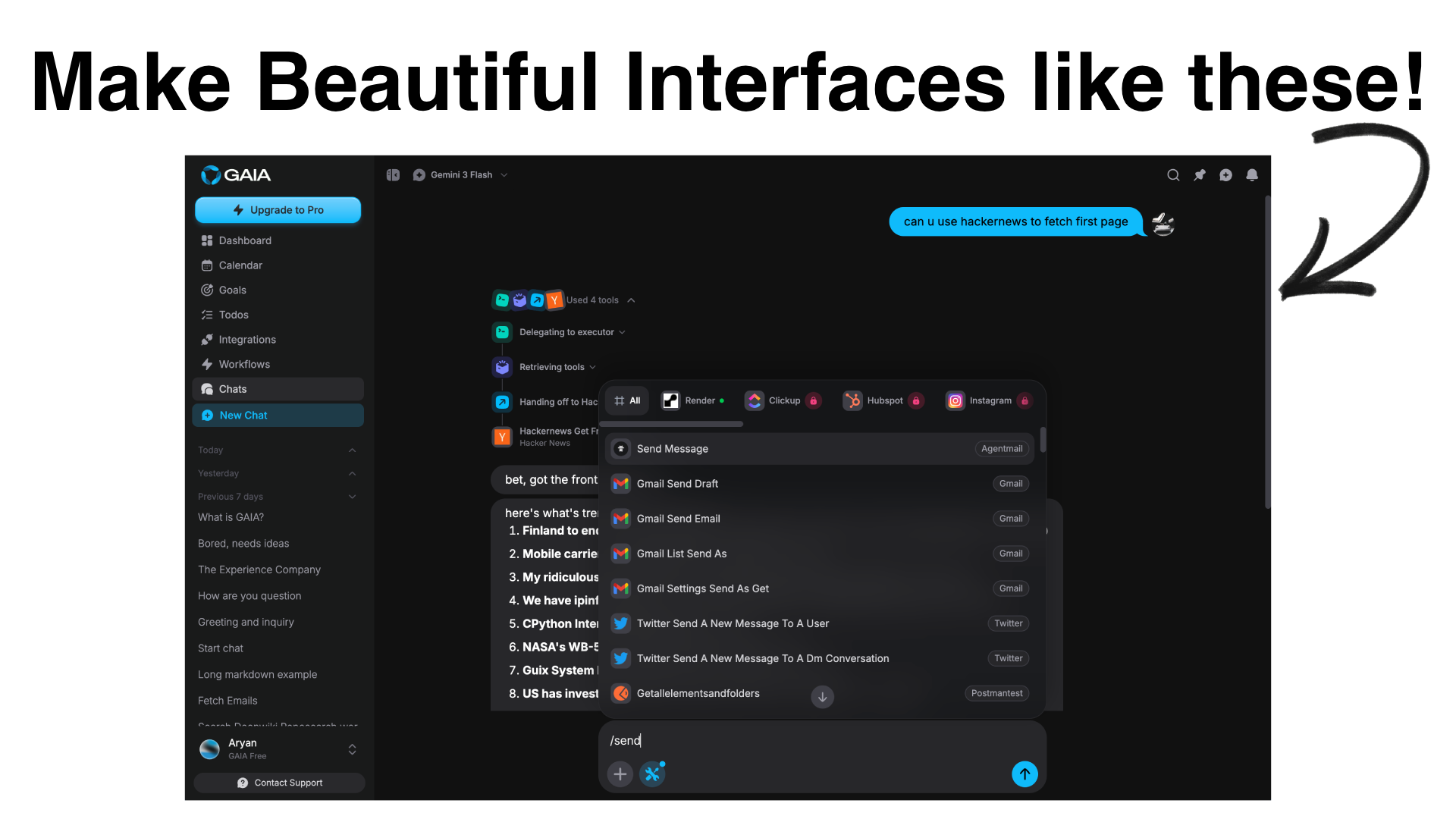Start a chat with the chat-plus icon
This screenshot has width=1456, height=819.
[1226, 174]
